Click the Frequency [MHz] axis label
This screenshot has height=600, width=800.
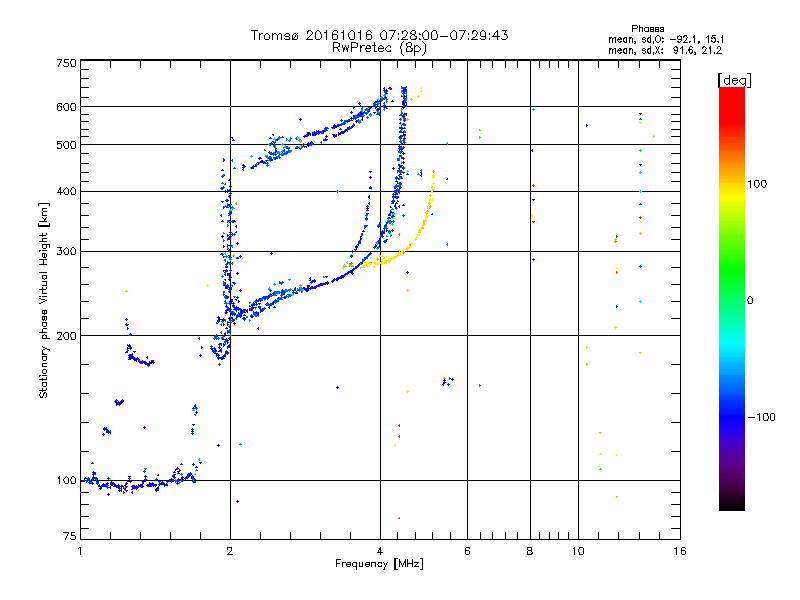(x=379, y=563)
